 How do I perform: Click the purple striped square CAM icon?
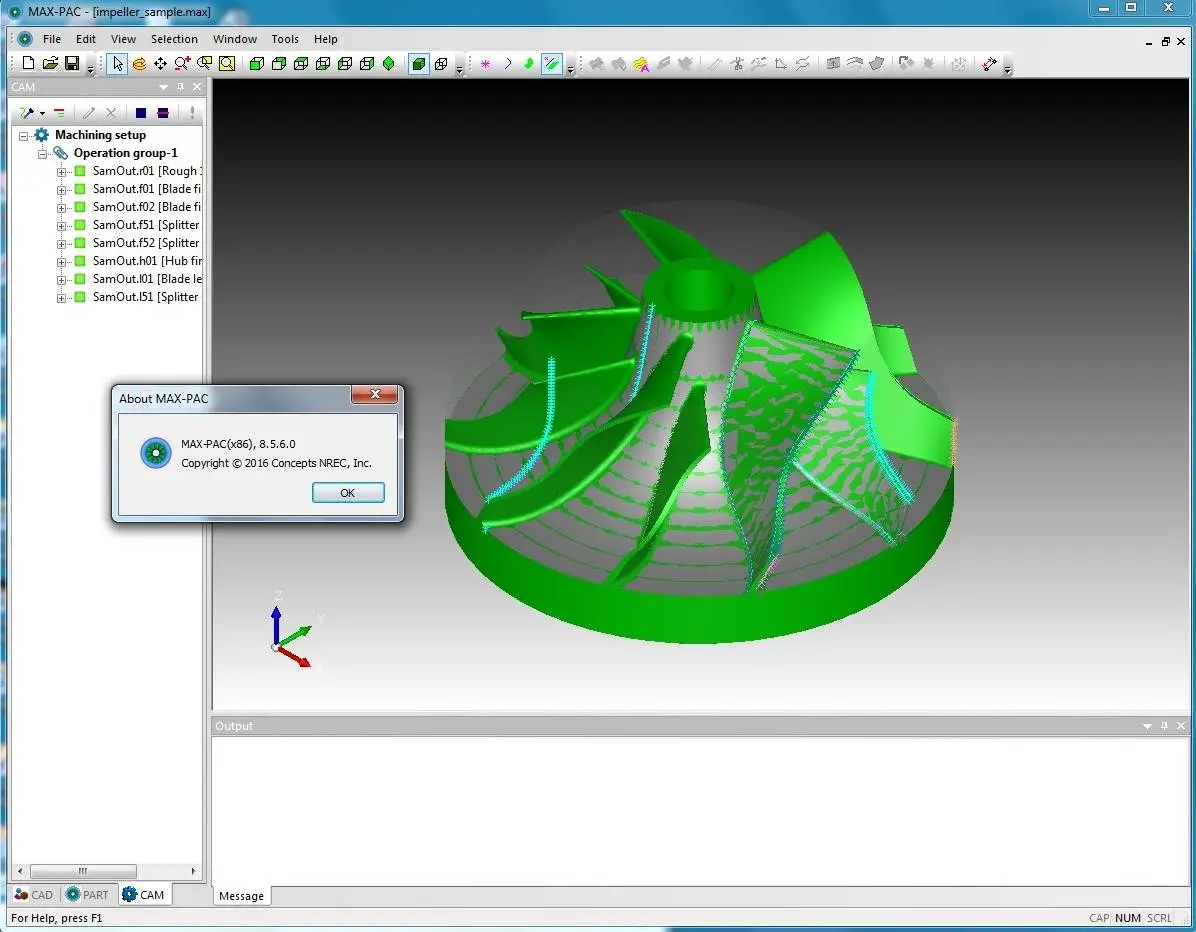[x=162, y=113]
